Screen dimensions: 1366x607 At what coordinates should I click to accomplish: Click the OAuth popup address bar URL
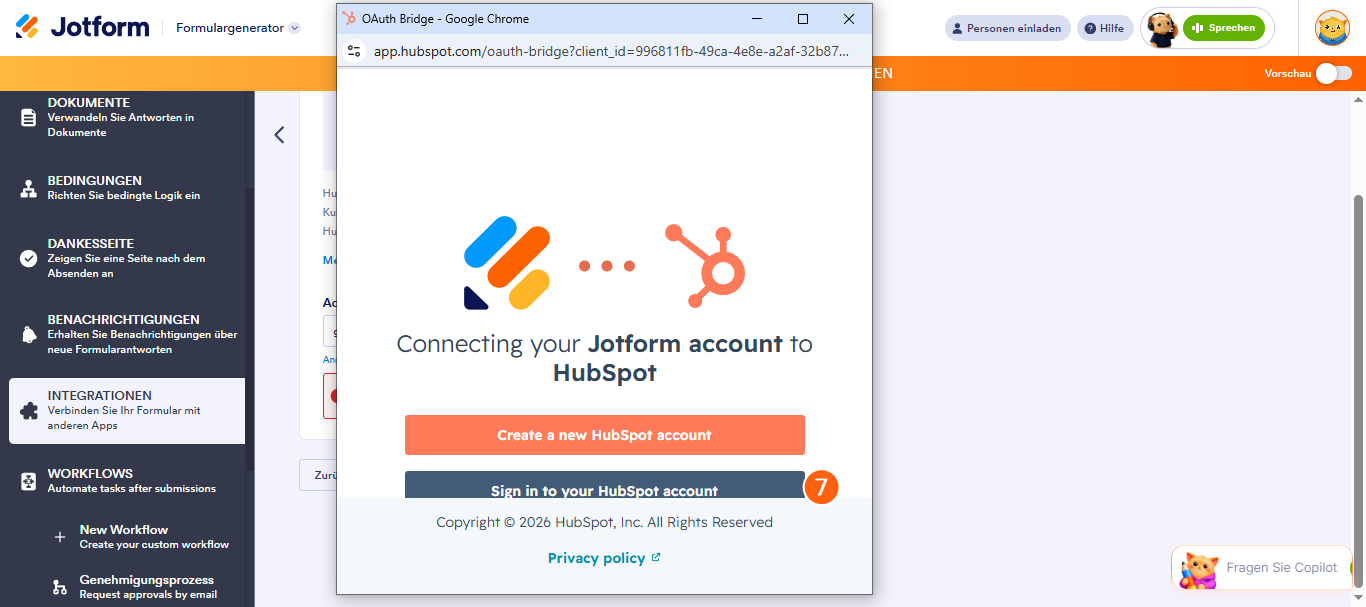click(x=611, y=51)
